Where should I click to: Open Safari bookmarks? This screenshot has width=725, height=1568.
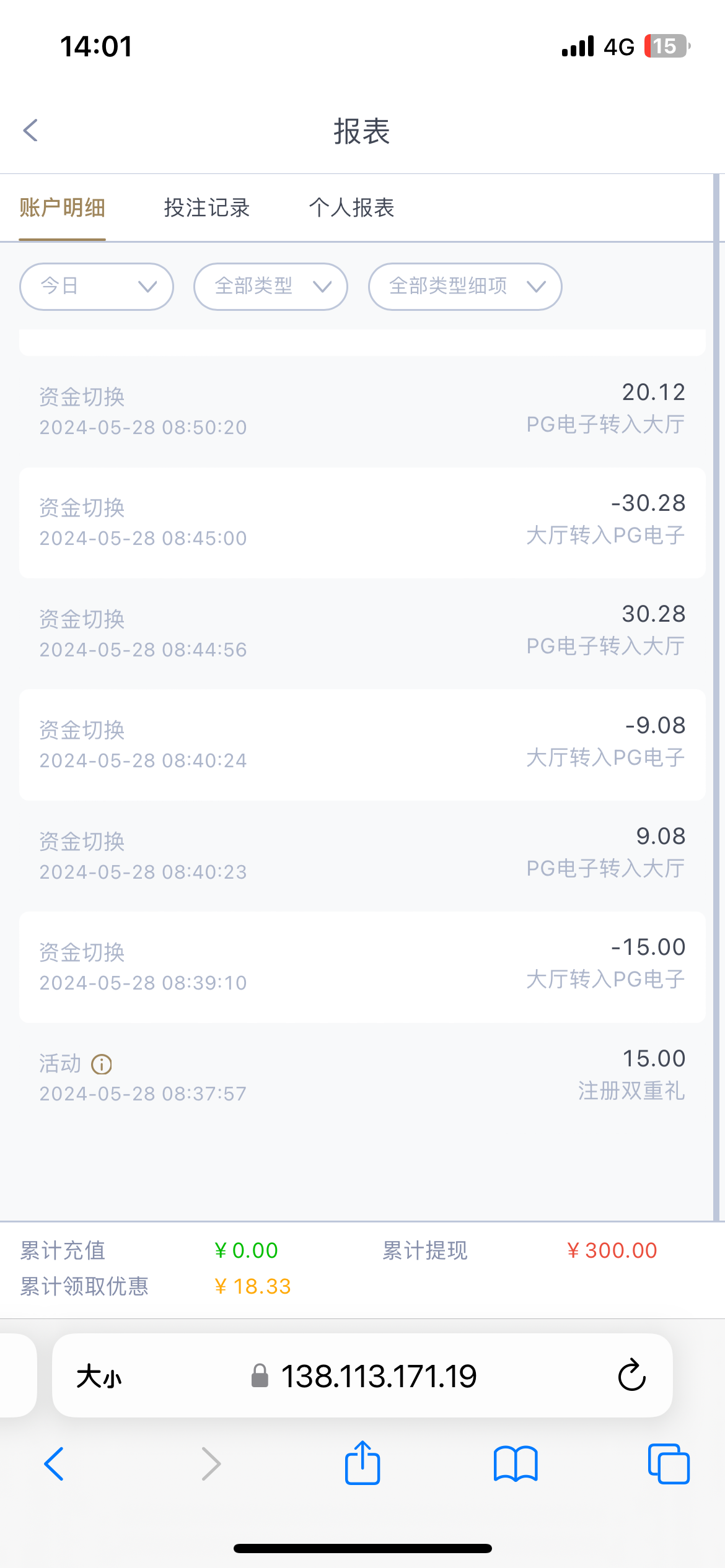(516, 1463)
